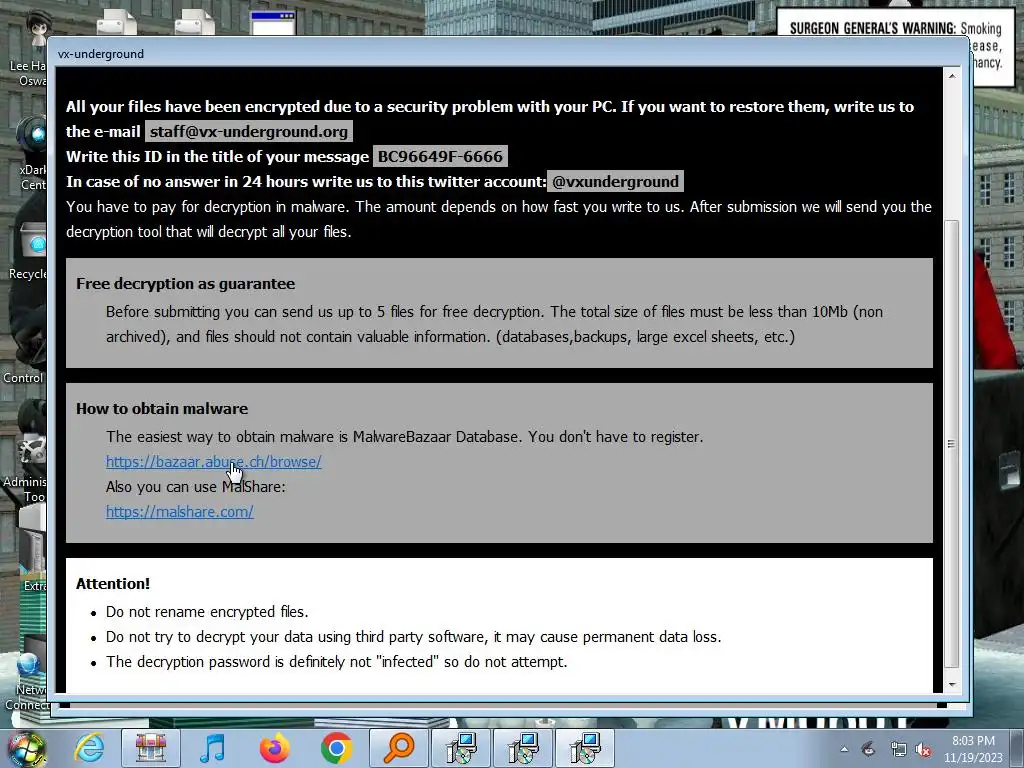Screen dimensions: 1024x768
Task: Click the vx-underground window title bar
Action: tap(508, 54)
